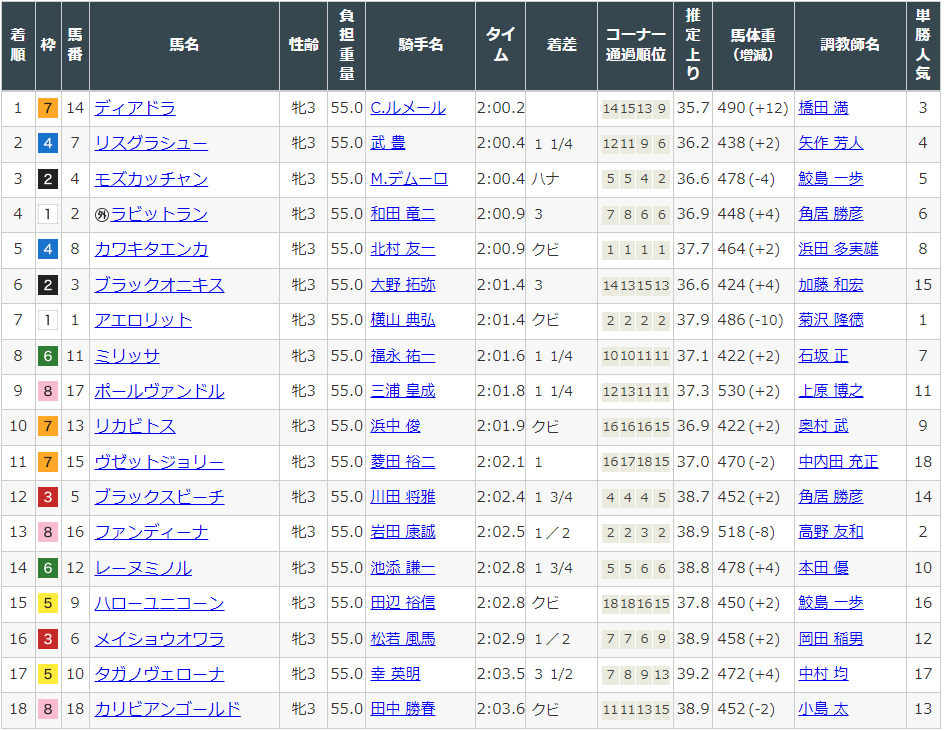Open trainer 鮫島 一歩 in モズカッチャン row

pyautogui.click(x=831, y=178)
